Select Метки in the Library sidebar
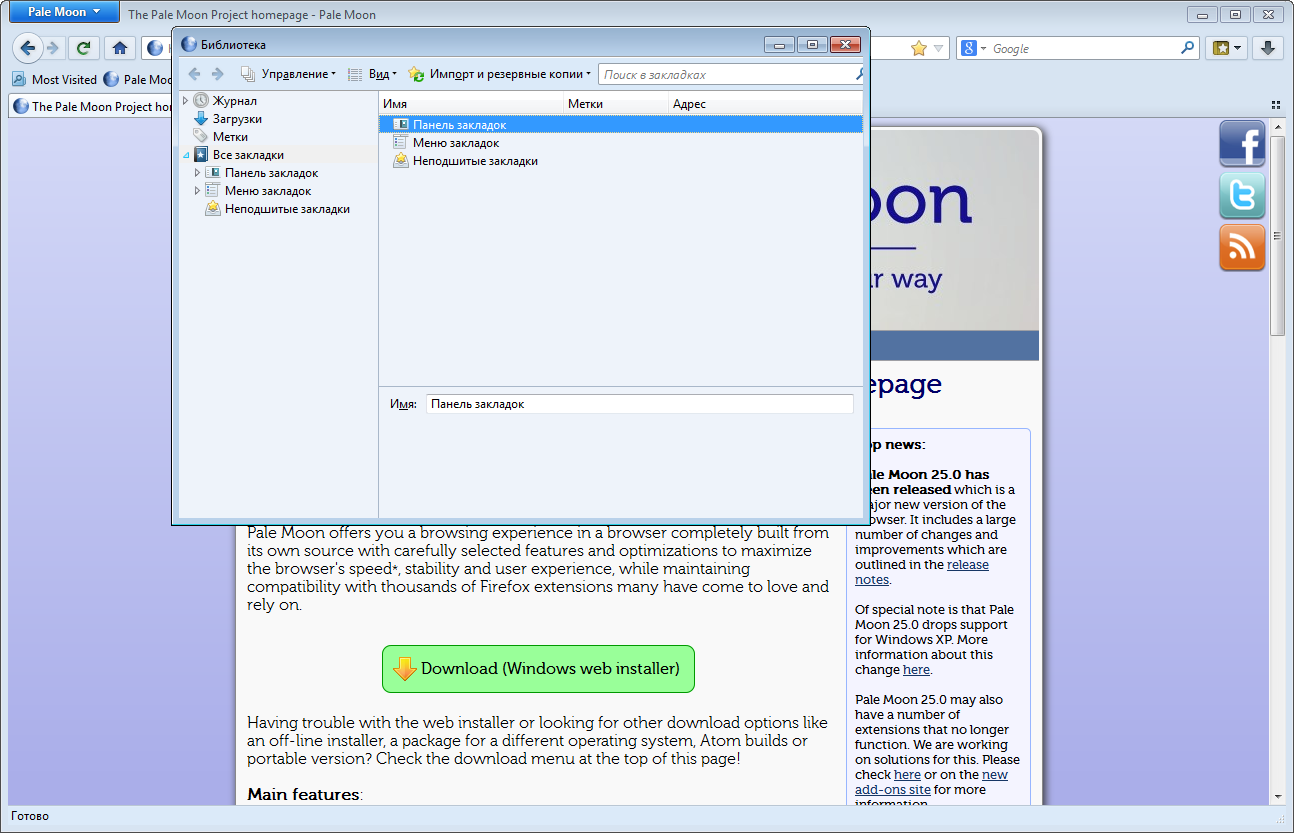This screenshot has width=1294, height=833. [x=230, y=137]
